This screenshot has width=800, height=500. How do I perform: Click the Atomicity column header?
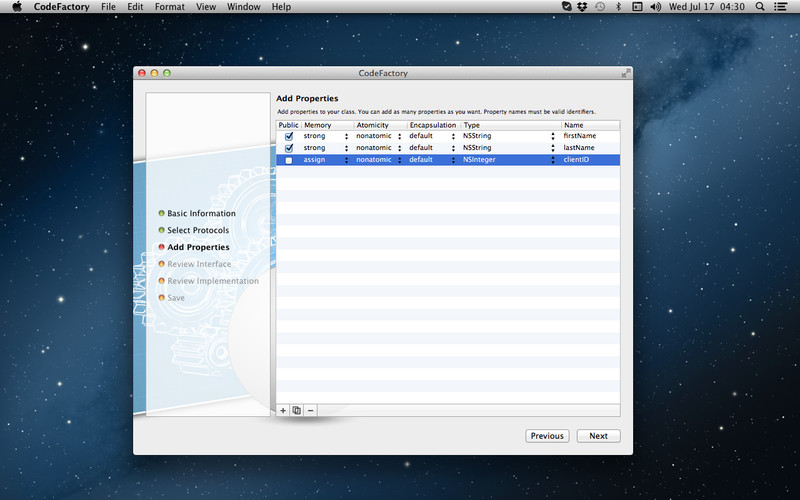[381, 125]
